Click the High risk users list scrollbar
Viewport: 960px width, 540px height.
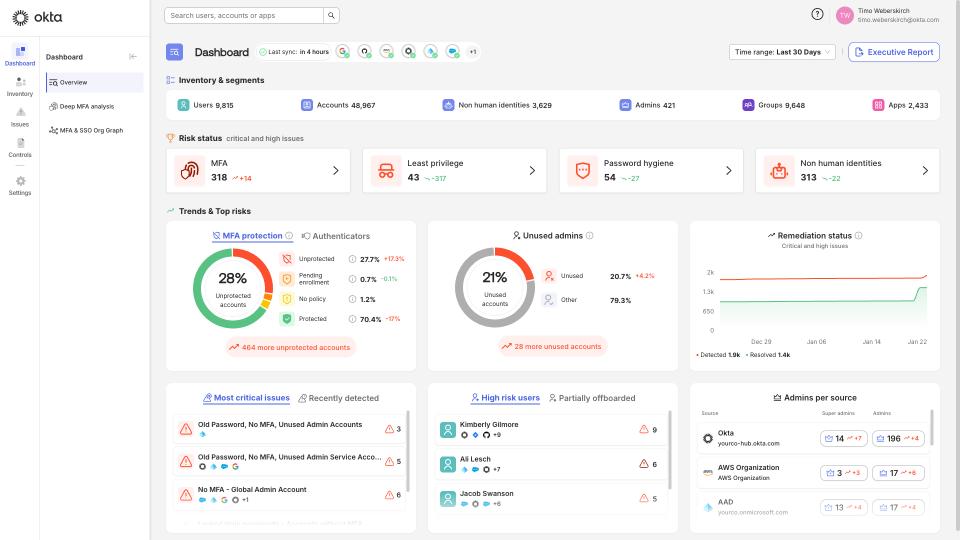click(x=670, y=451)
